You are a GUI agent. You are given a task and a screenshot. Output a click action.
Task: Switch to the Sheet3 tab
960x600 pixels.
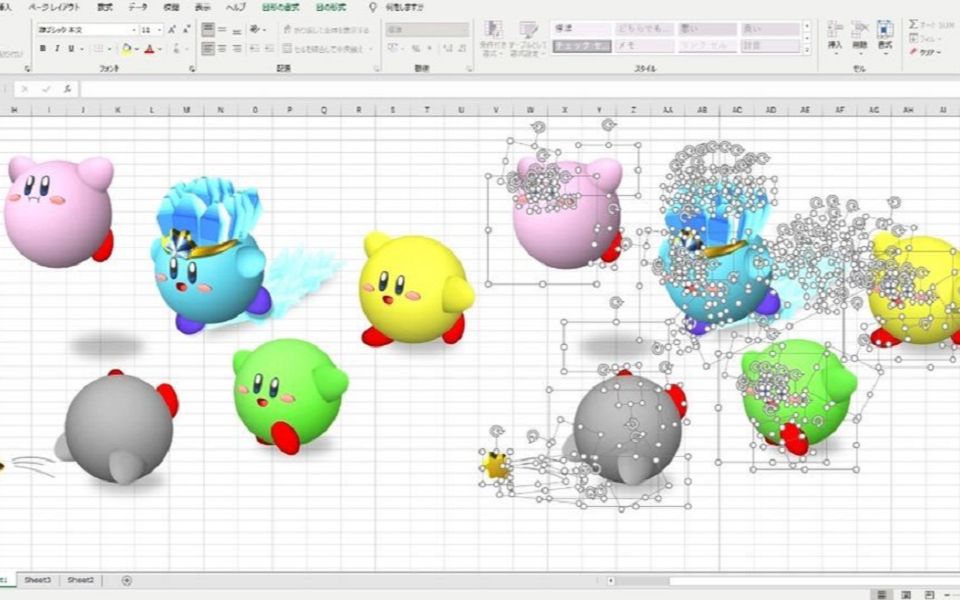[38, 580]
